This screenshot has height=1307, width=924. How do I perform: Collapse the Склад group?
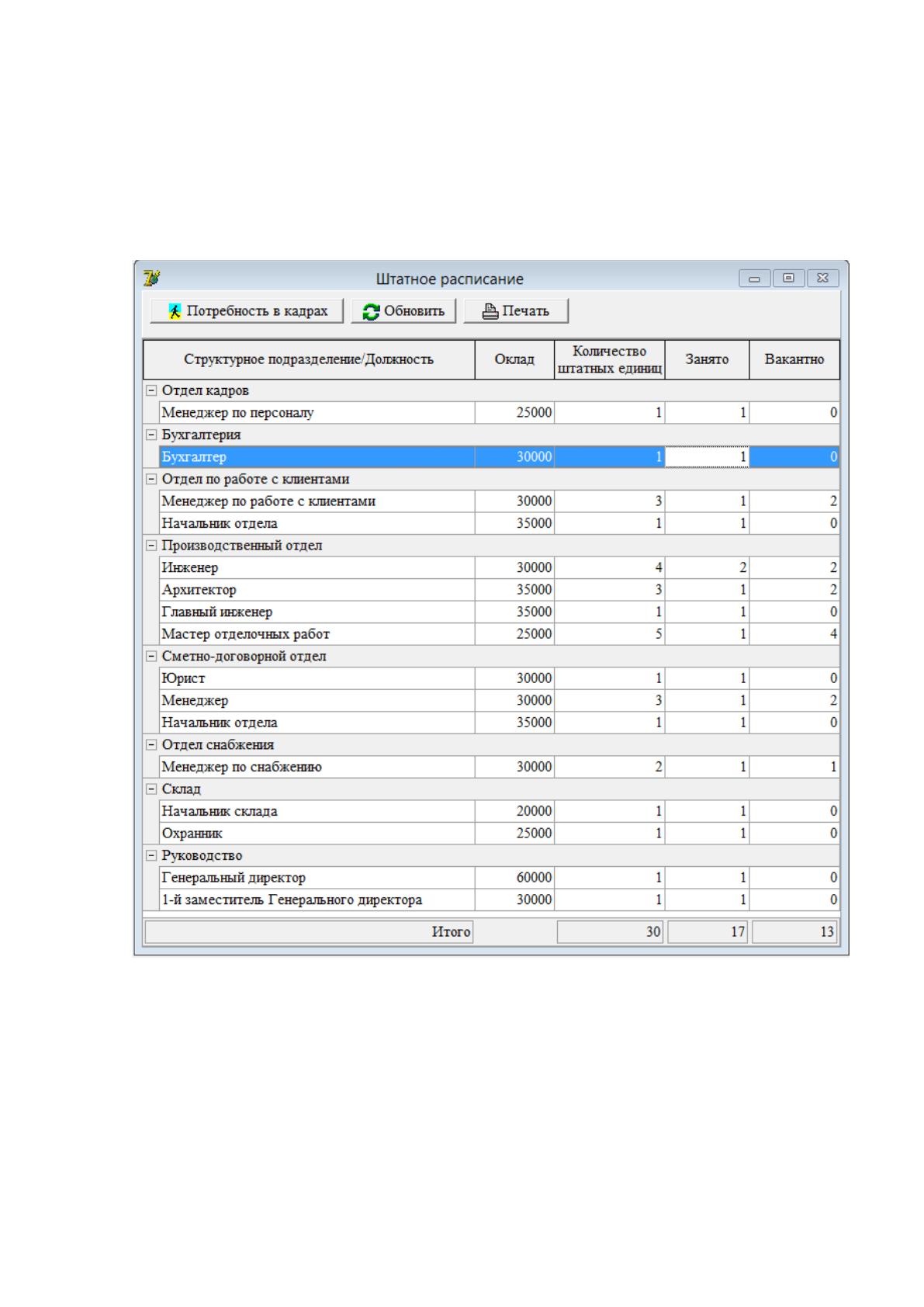coord(151,789)
